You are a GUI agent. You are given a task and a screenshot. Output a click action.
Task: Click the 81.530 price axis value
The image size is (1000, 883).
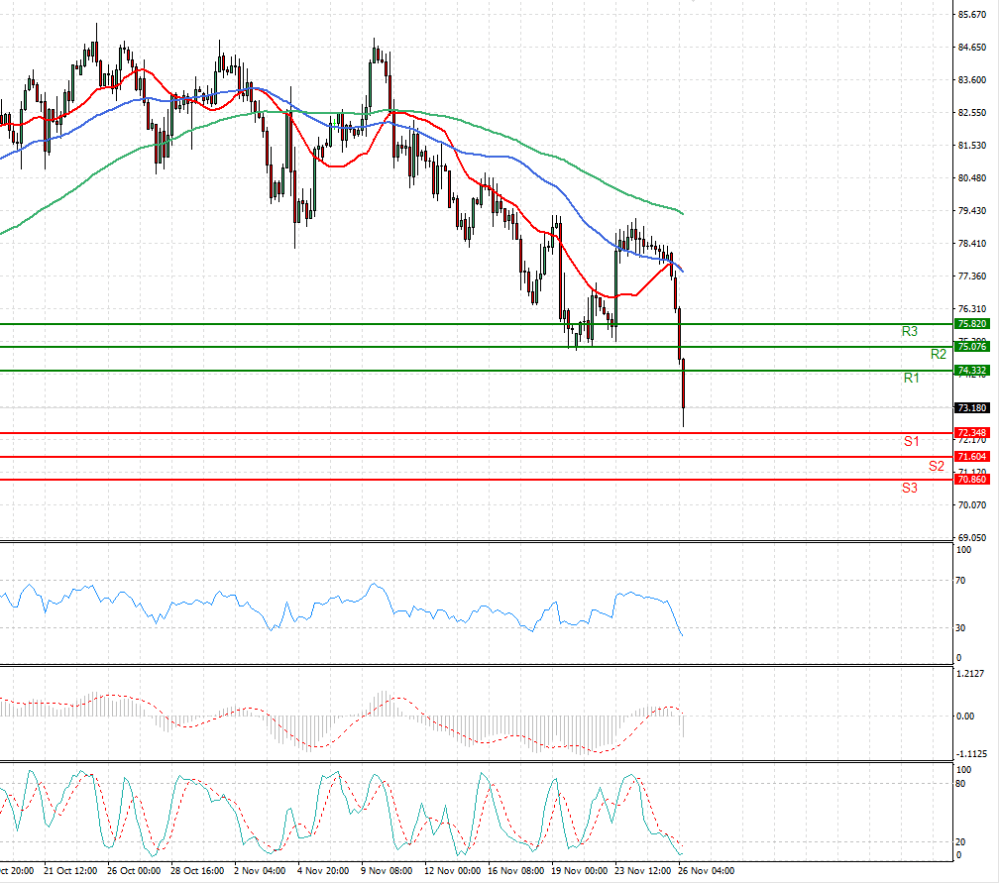972,145
